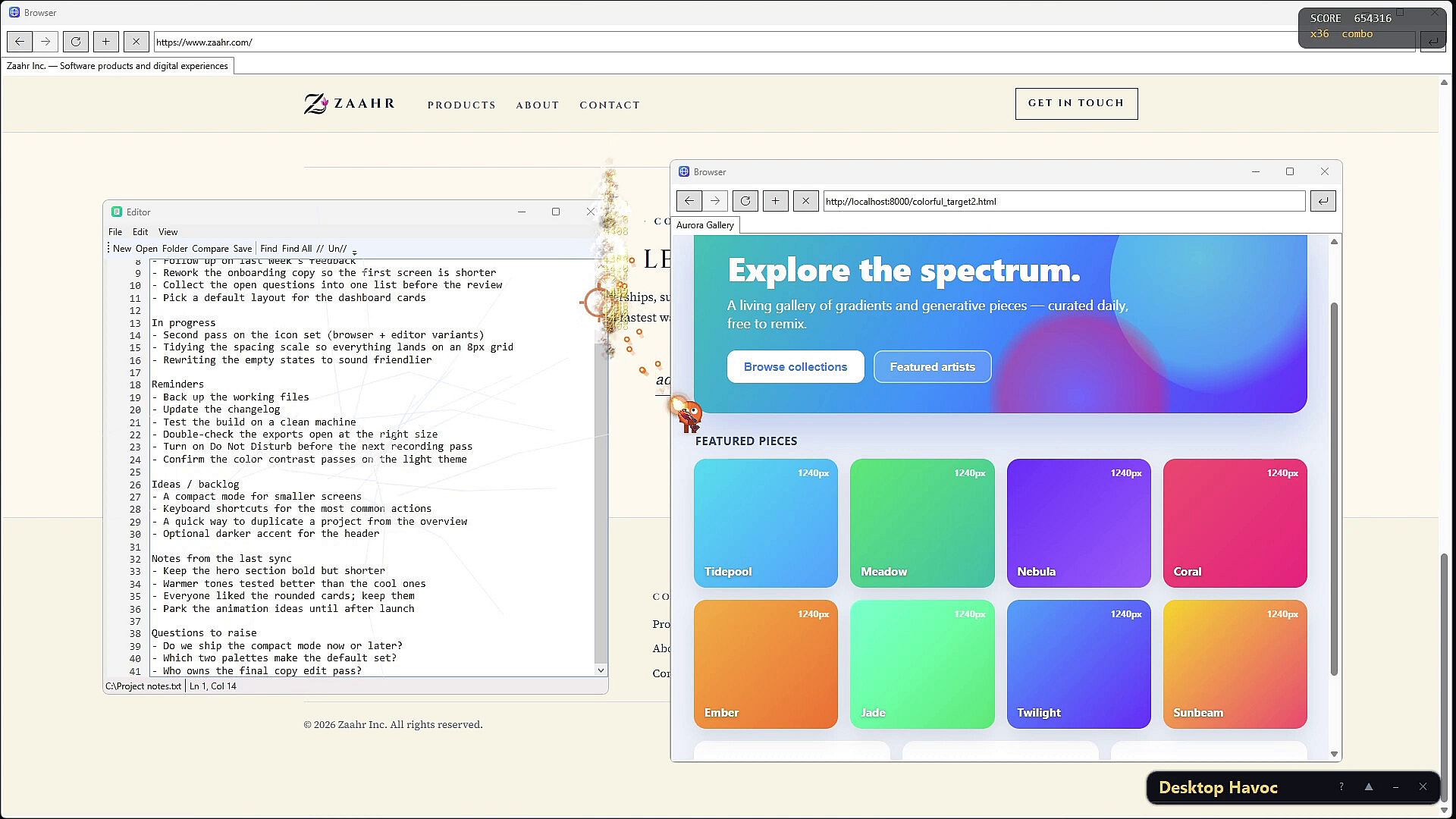This screenshot has width=1456, height=819.
Task: Add new tab in Aurora Gallery browser
Action: 776,201
